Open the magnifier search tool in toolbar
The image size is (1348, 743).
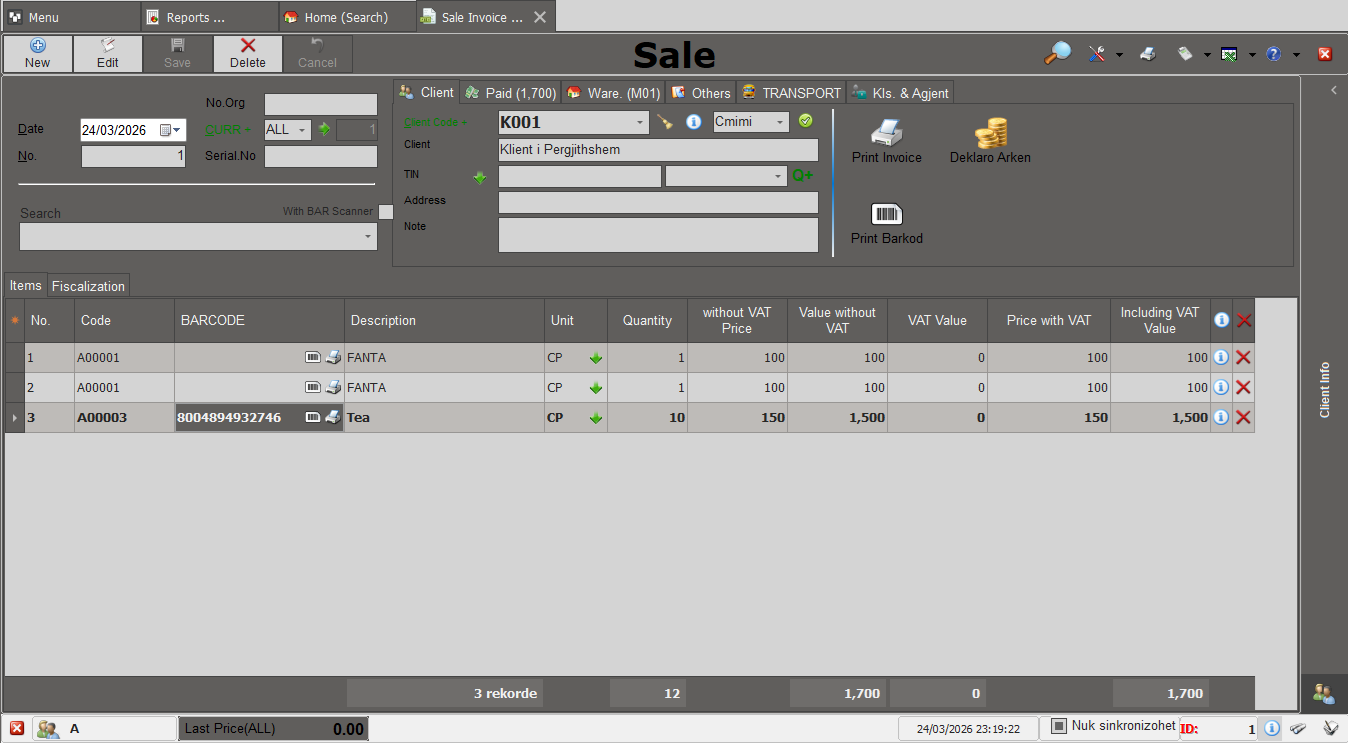pos(1057,54)
